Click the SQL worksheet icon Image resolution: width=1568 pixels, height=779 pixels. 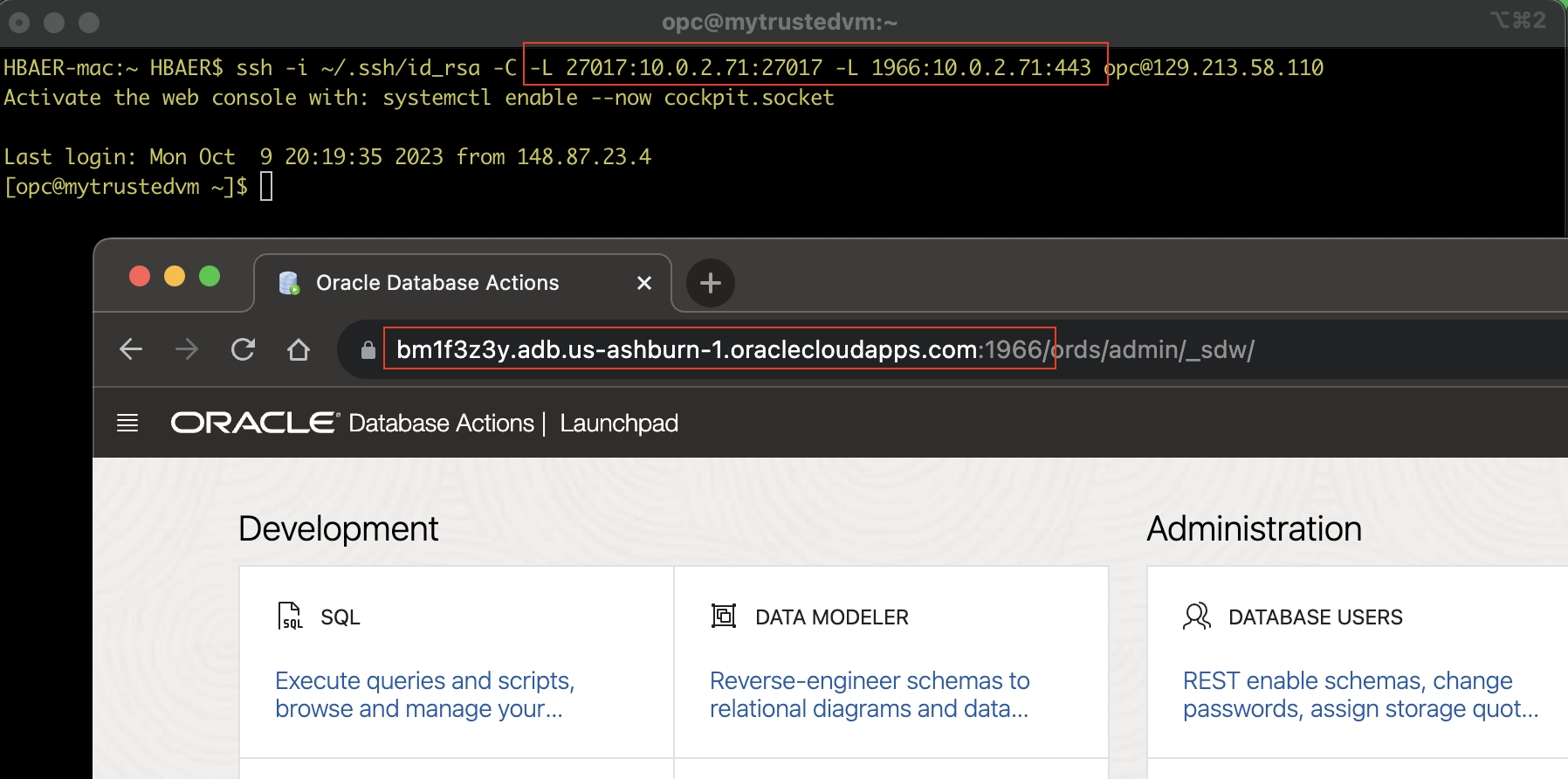[x=290, y=617]
